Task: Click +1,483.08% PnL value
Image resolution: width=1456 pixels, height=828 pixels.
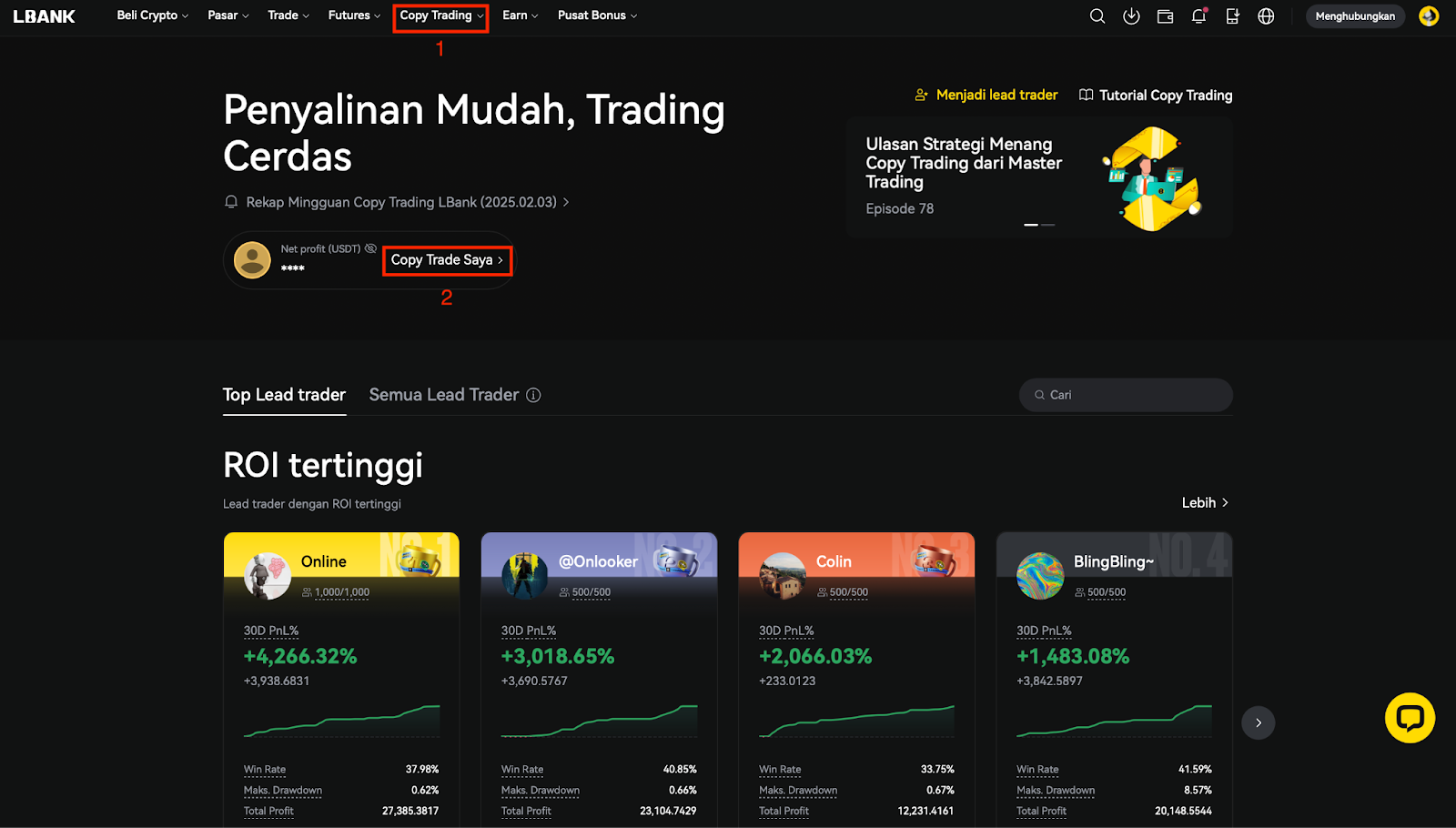Action: [x=1073, y=656]
